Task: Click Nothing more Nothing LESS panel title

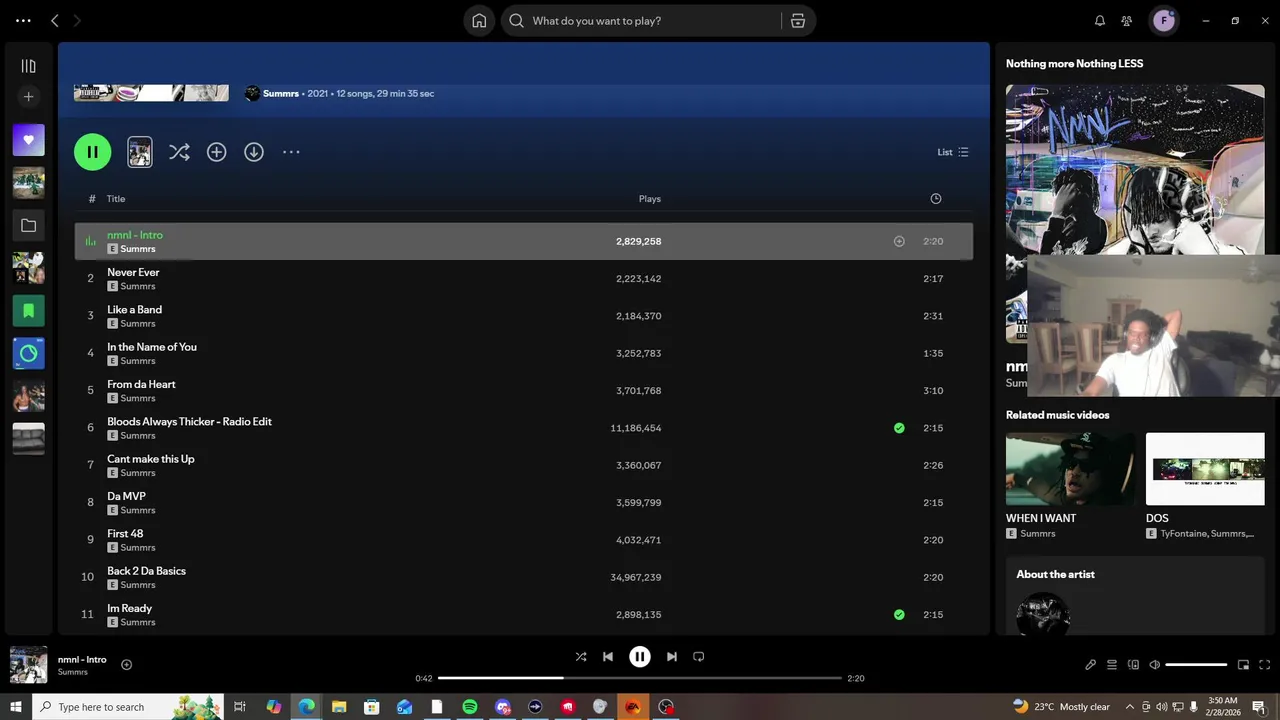Action: click(x=1074, y=63)
